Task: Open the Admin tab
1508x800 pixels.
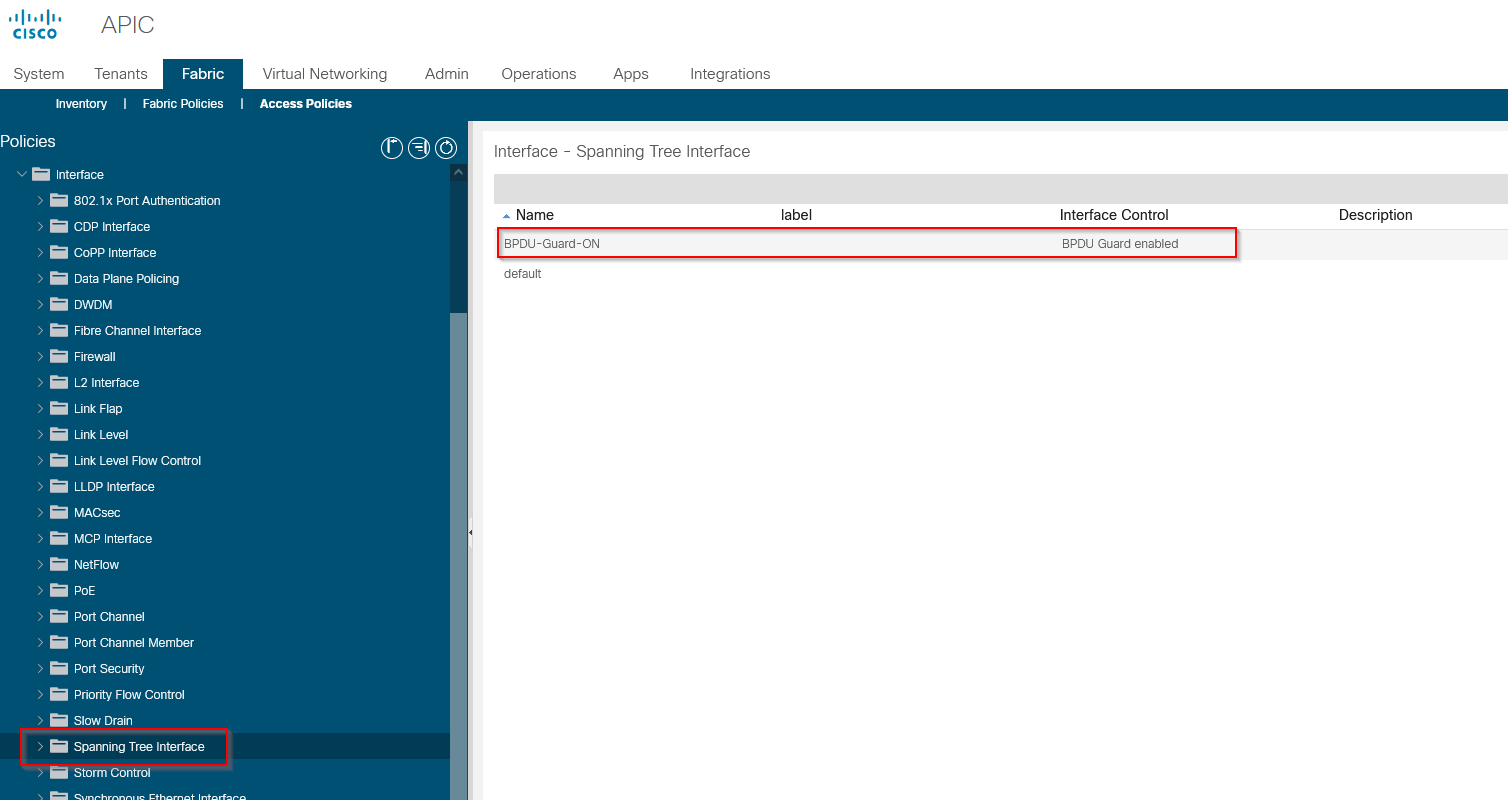Action: pyautogui.click(x=446, y=74)
